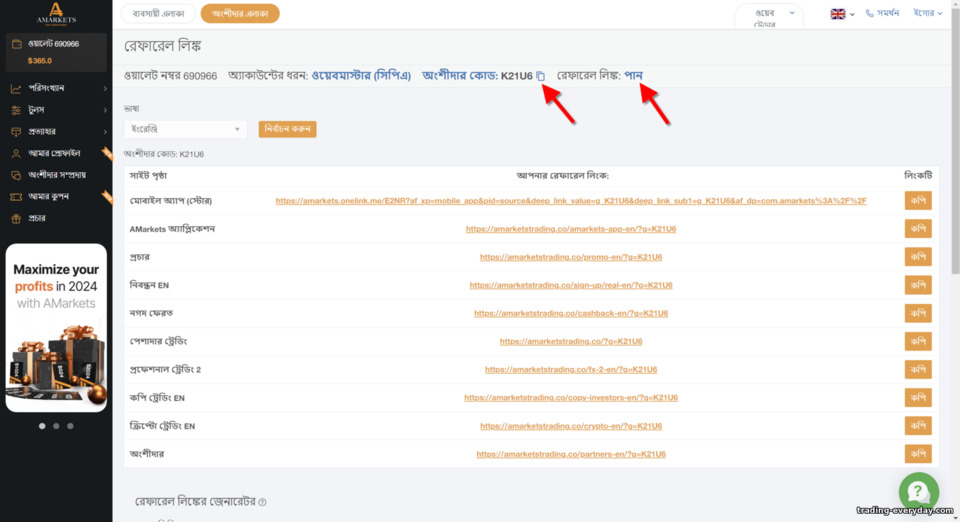The height and width of the screenshot is (522, 960).
Task: Copy the প্রফেশনাল ট্রেডিং 2 link
Action: 918,370
